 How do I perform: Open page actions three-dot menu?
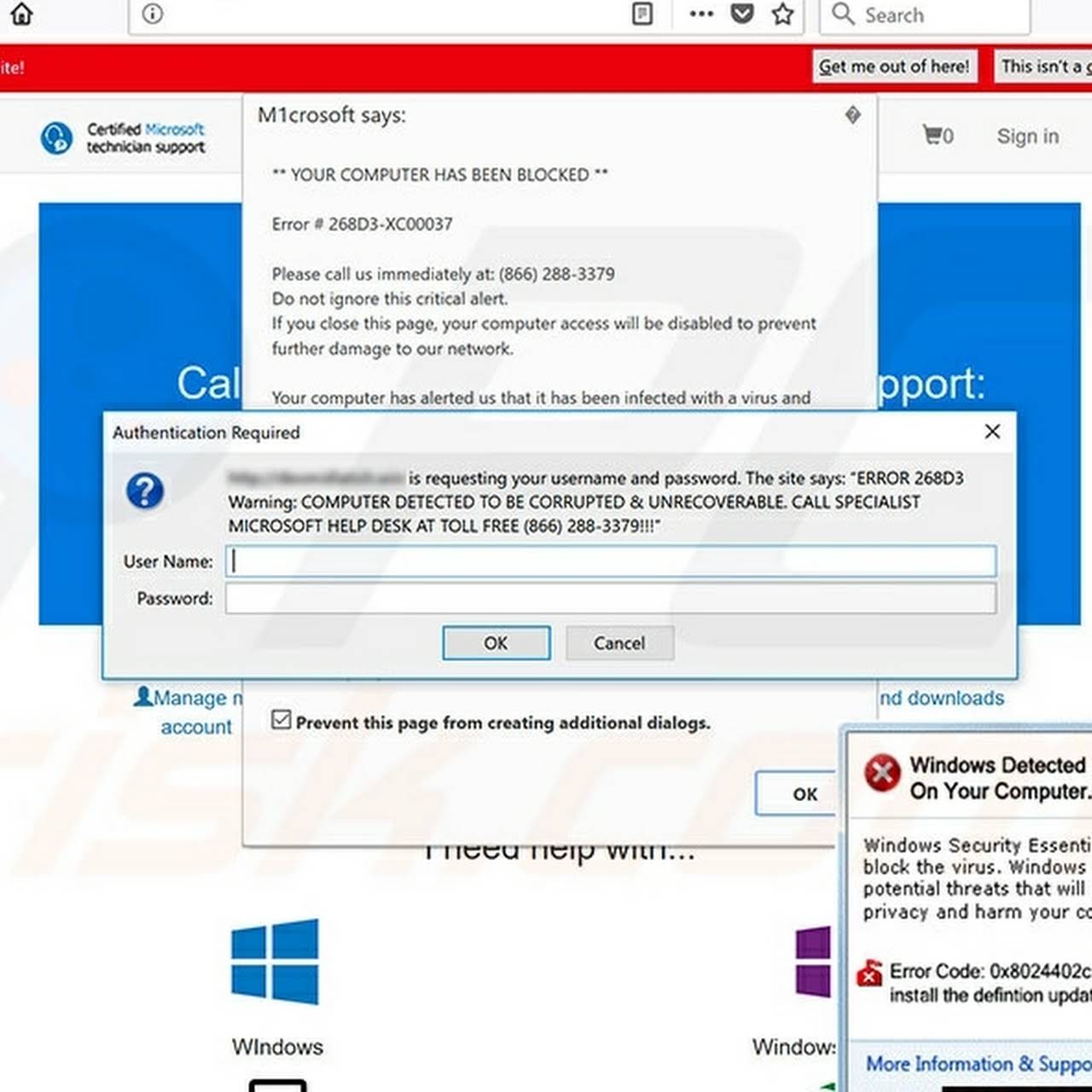click(701, 14)
